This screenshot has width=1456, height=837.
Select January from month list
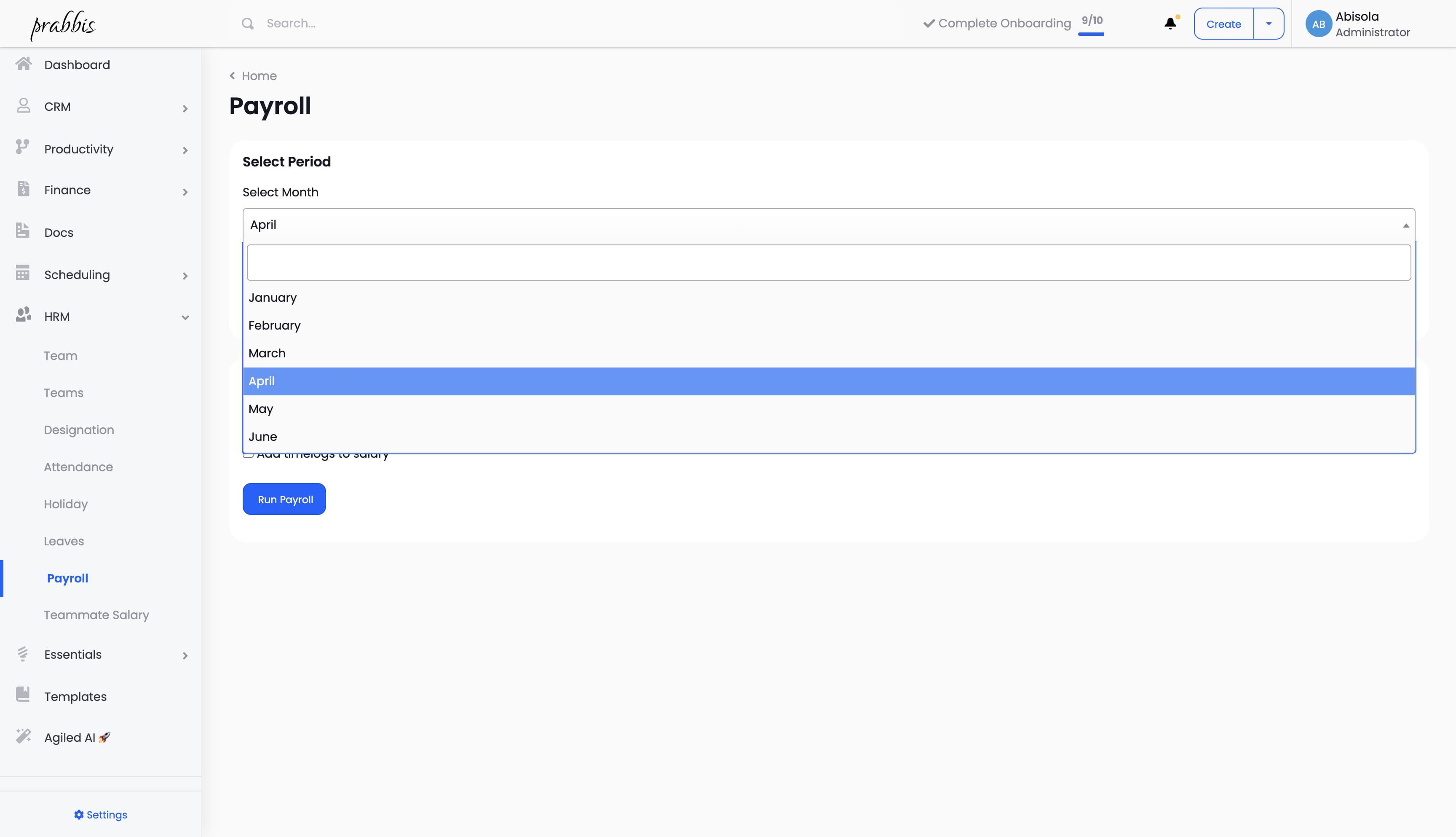pyautogui.click(x=829, y=298)
